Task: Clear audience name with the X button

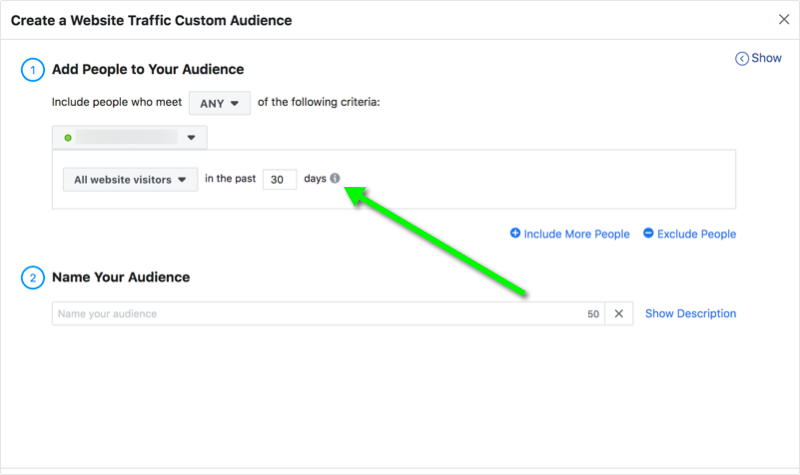Action: 618,314
